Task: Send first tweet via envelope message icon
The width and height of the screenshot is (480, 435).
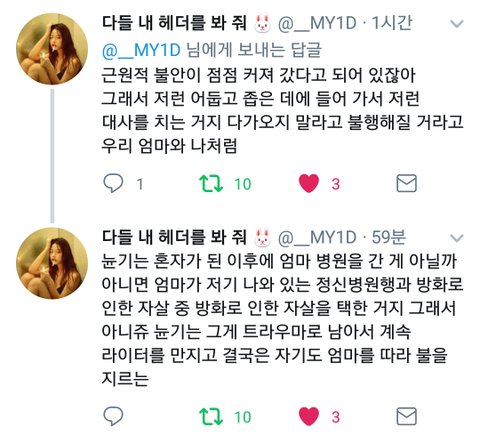Action: [407, 183]
